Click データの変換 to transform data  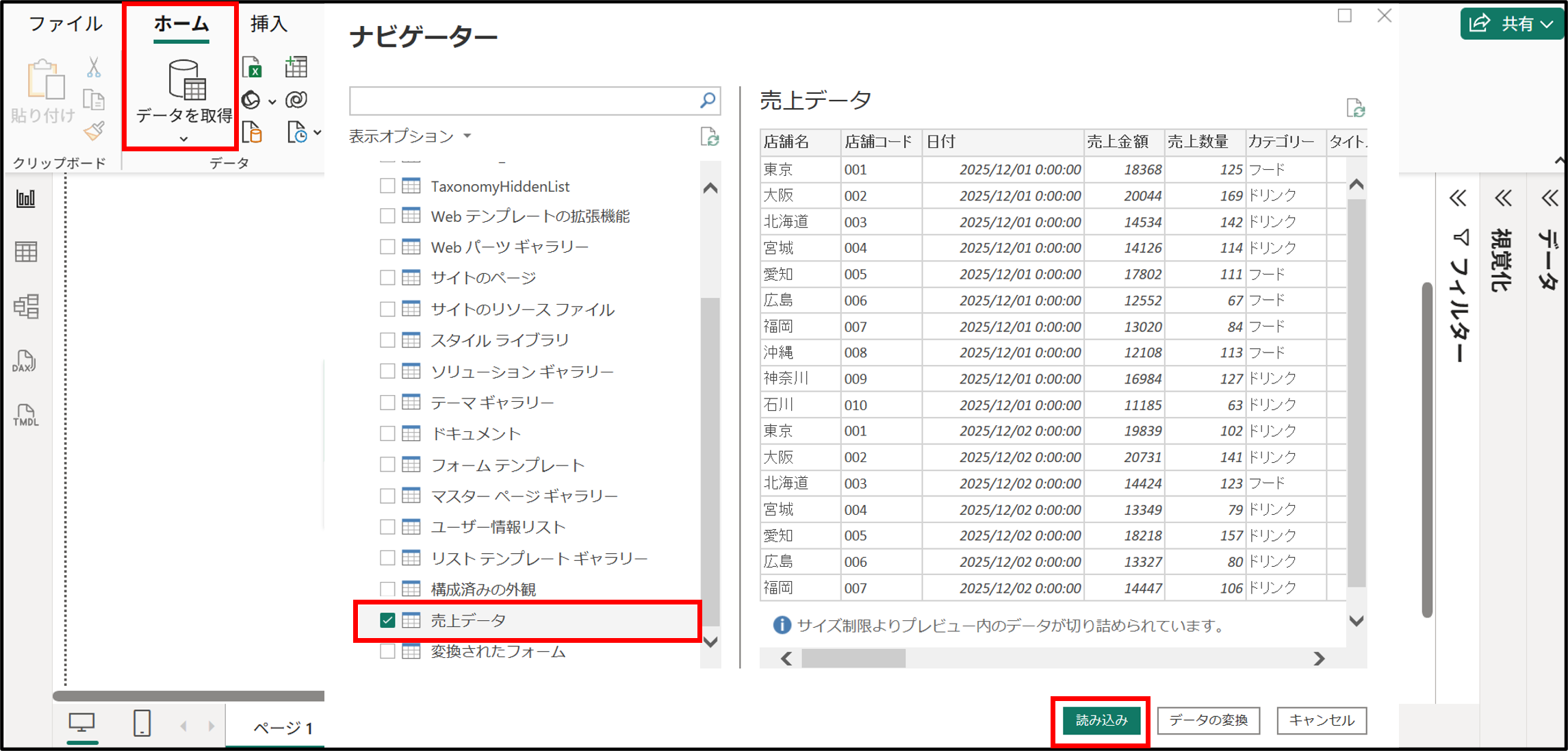pos(1207,720)
